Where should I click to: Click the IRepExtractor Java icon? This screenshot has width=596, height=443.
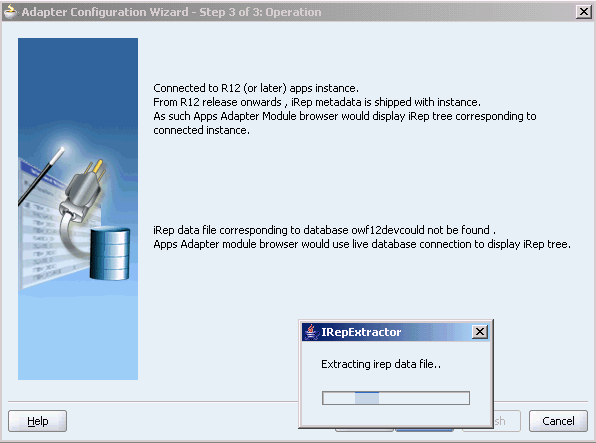click(311, 332)
